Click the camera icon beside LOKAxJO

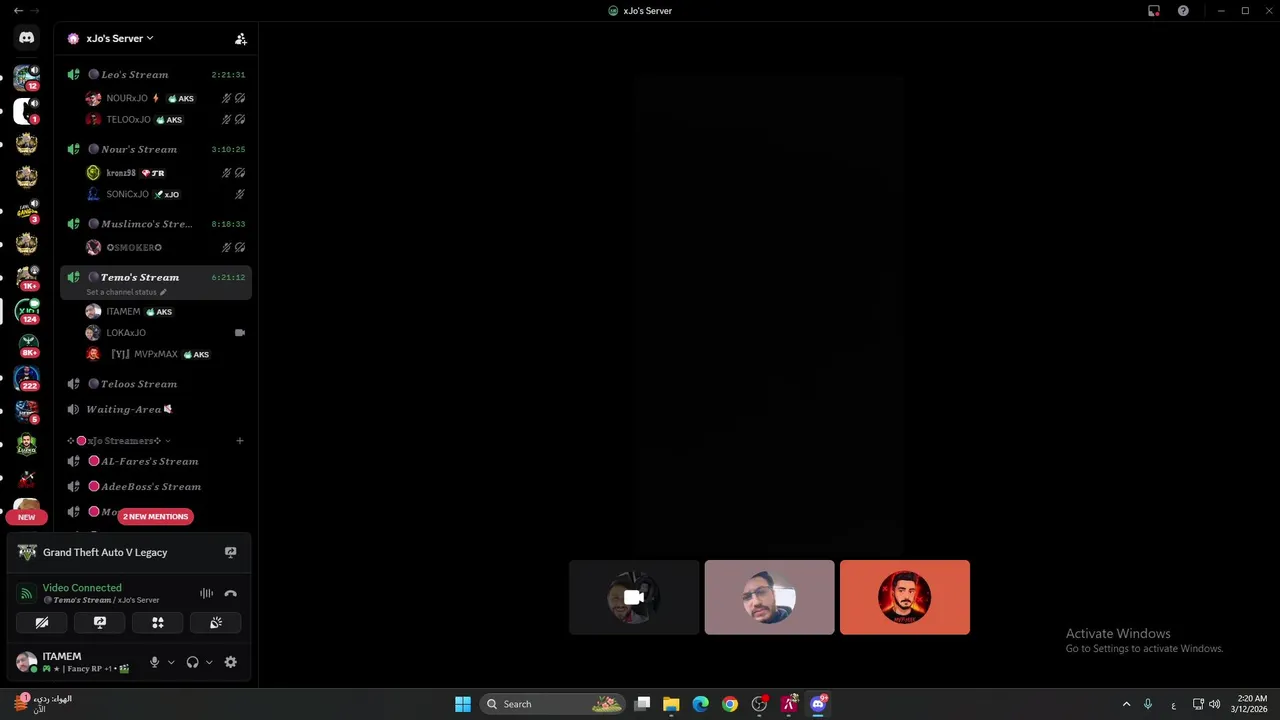tap(240, 332)
